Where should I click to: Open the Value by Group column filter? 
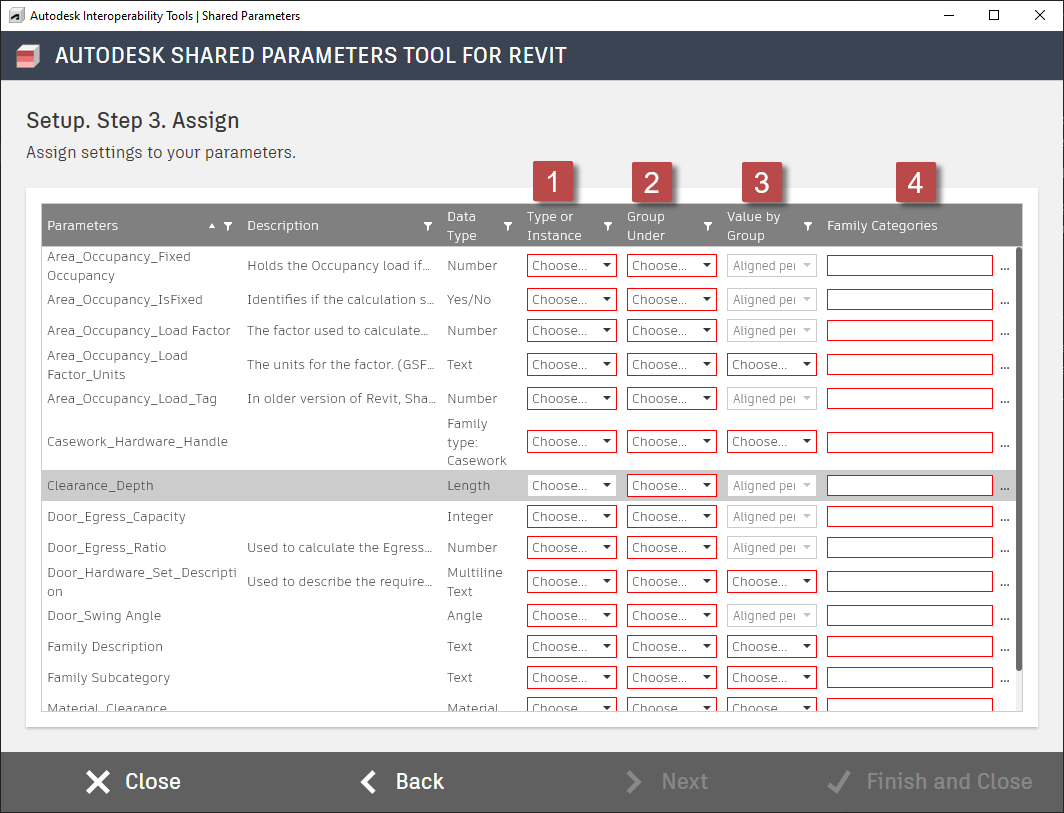coord(808,226)
